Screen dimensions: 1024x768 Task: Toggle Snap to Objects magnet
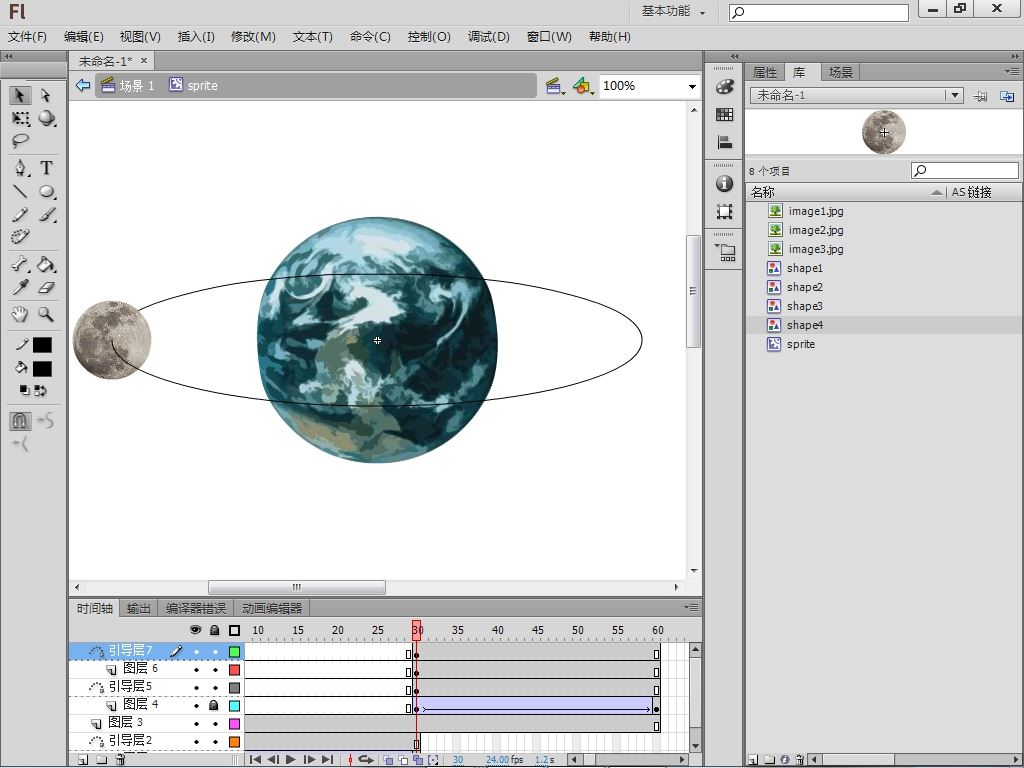click(20, 421)
